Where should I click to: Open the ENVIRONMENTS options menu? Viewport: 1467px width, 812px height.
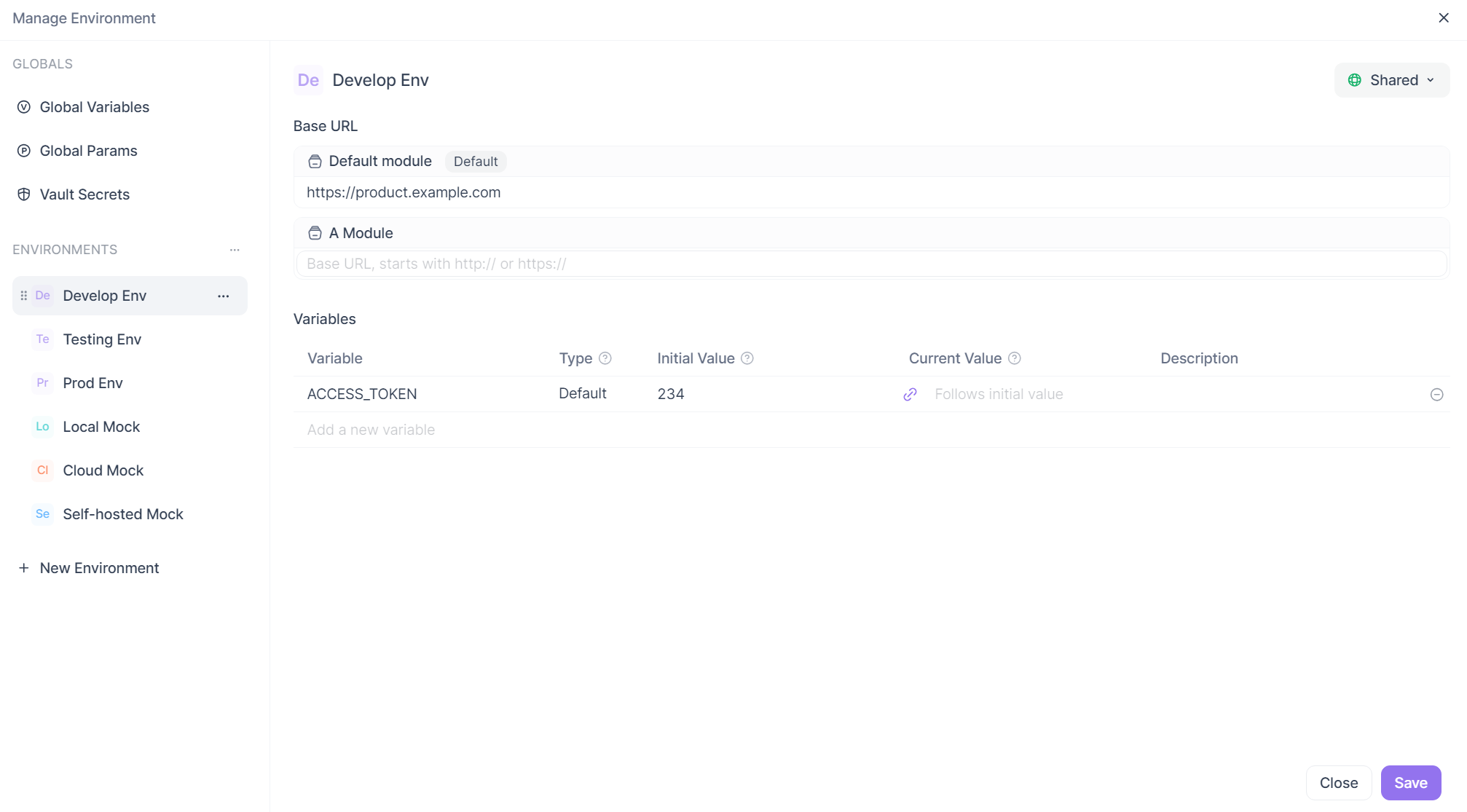coord(234,249)
